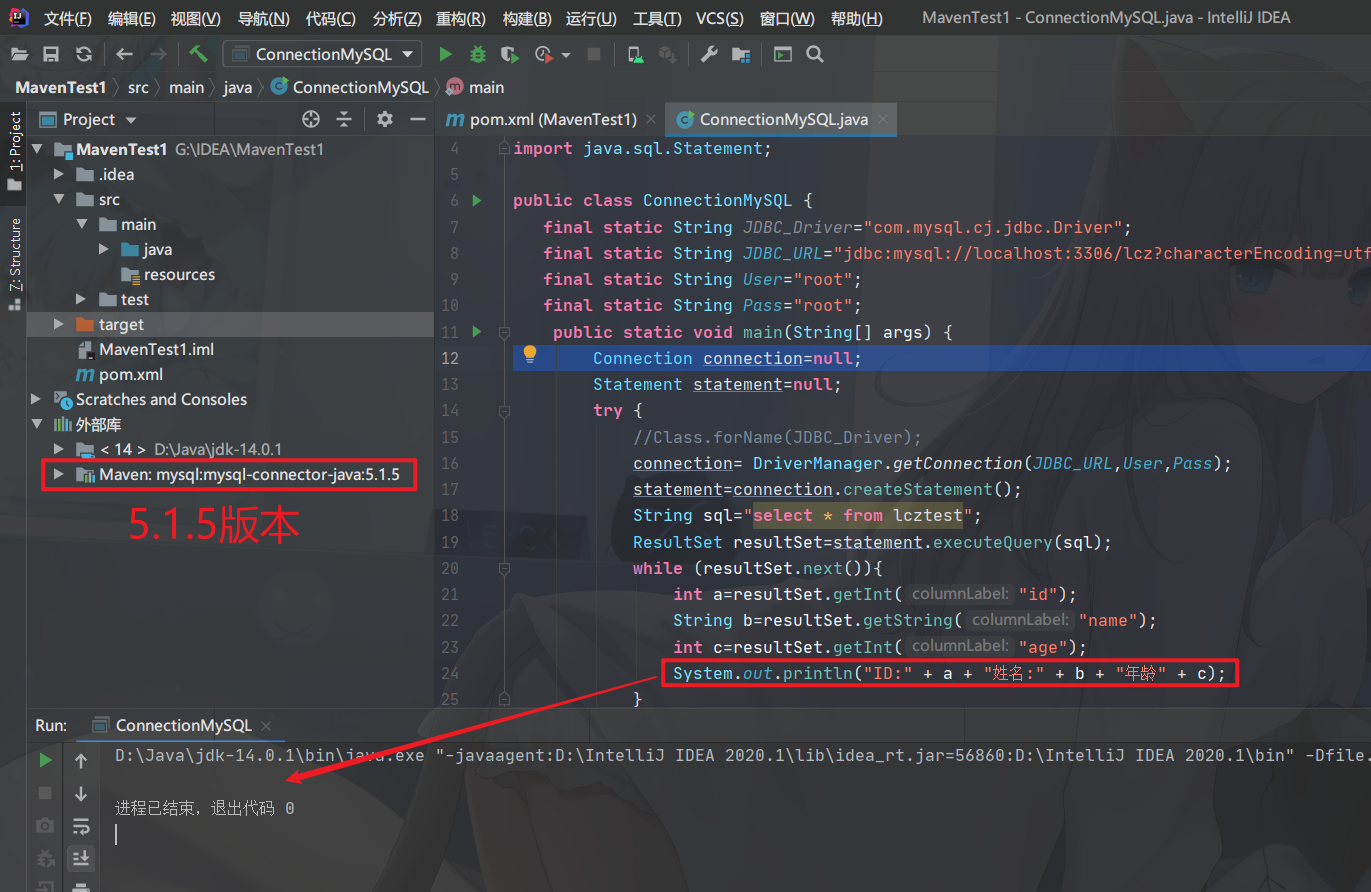Rerun the program from the Run panel

44,759
